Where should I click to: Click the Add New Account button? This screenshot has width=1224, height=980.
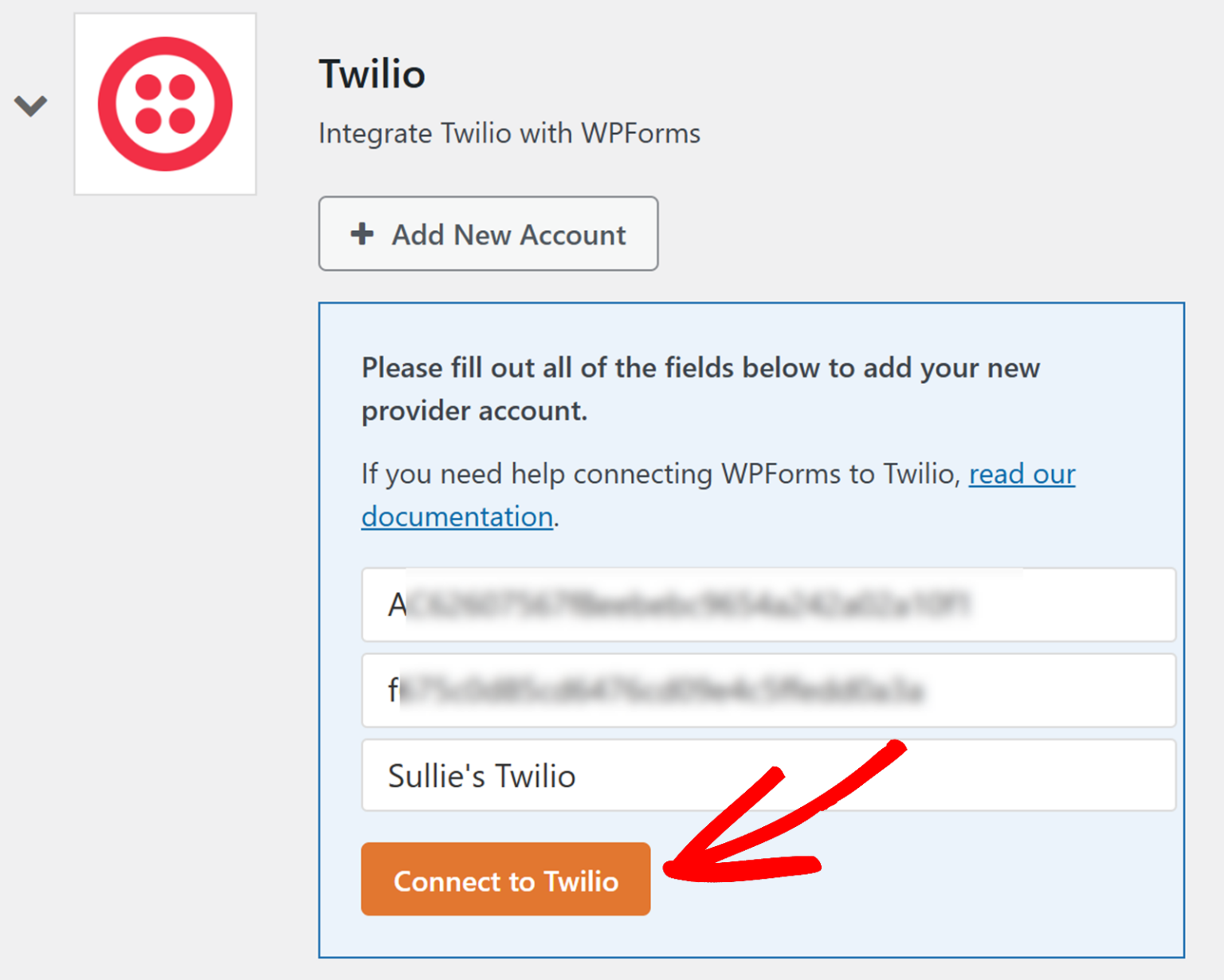[x=488, y=233]
